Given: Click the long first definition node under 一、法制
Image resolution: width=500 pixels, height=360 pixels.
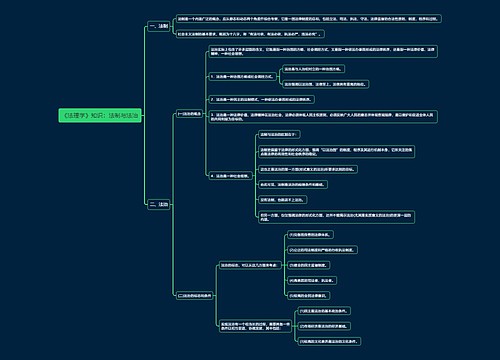Looking at the screenshot, I should pyautogui.click(x=309, y=19).
